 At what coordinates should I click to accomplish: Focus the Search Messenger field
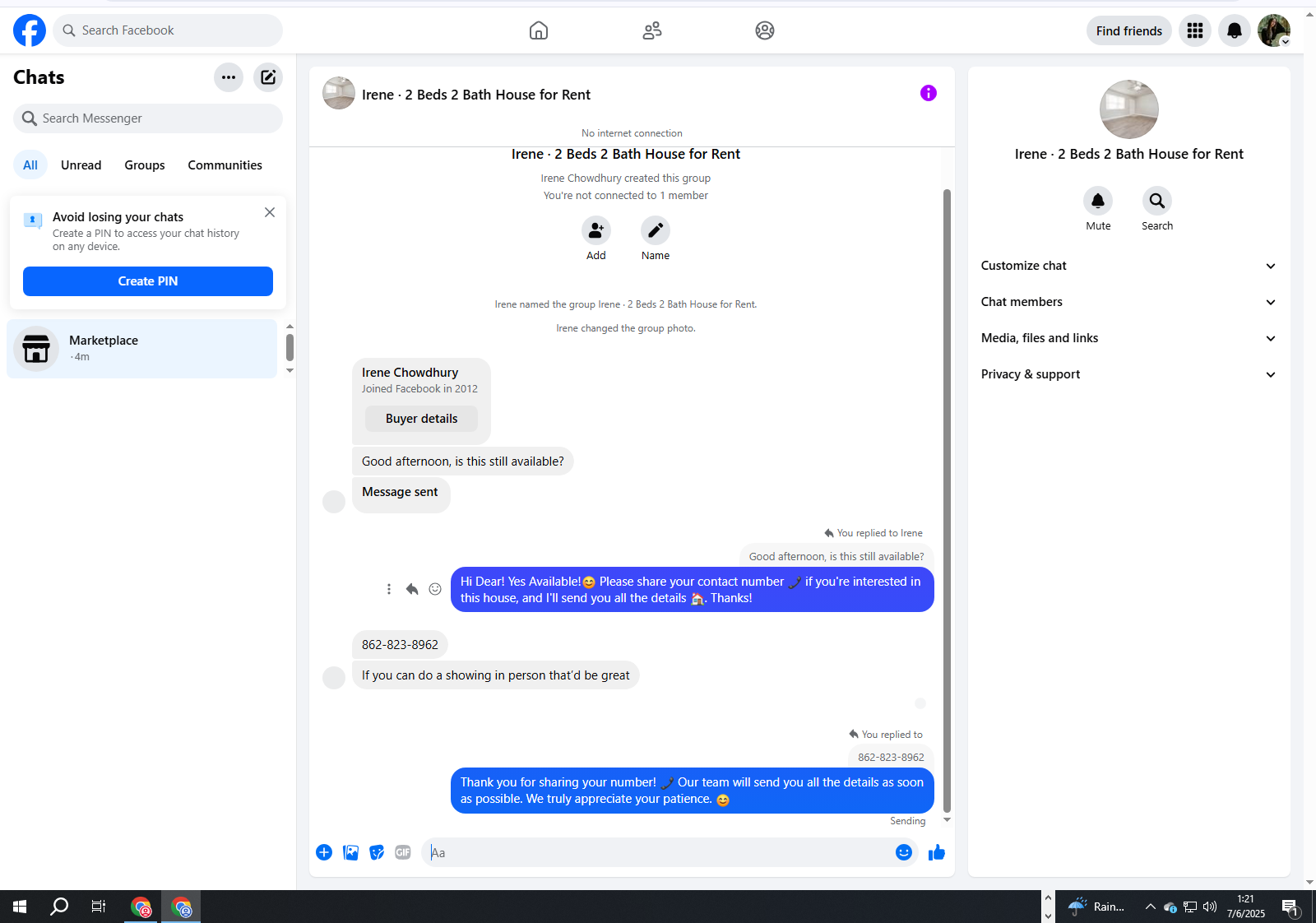[x=148, y=118]
